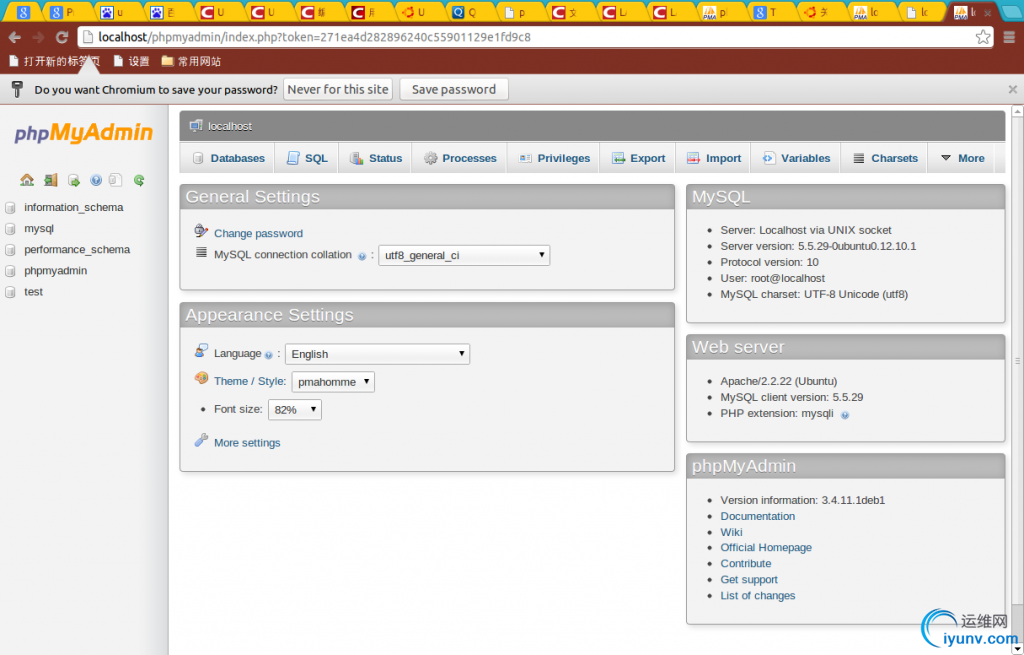Open the 常用网站 bookmarks folder
Screen dimensions: 1024x655
[x=191, y=61]
